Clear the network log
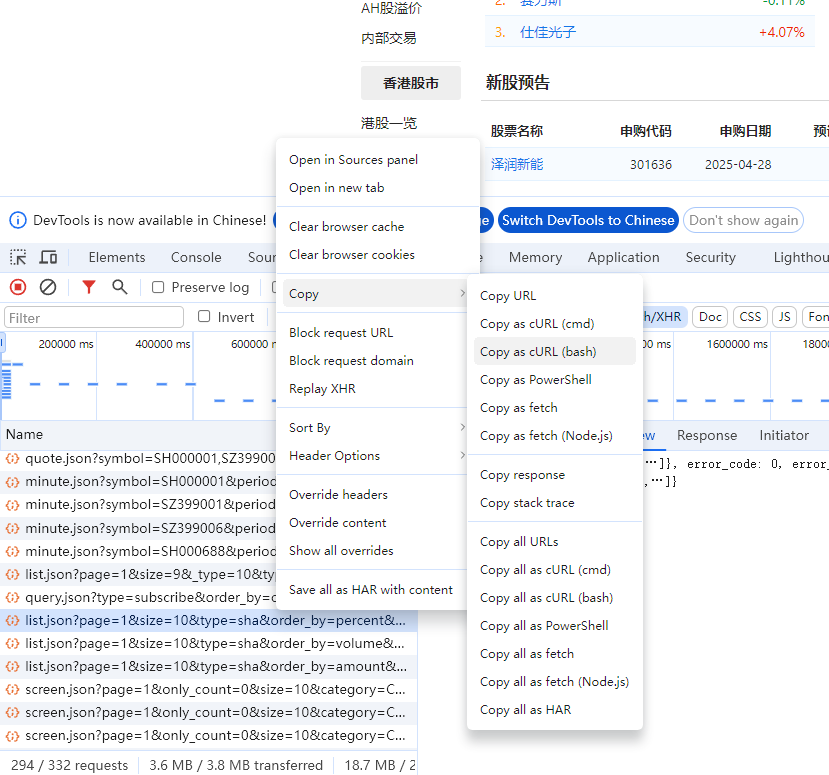 (x=48, y=287)
